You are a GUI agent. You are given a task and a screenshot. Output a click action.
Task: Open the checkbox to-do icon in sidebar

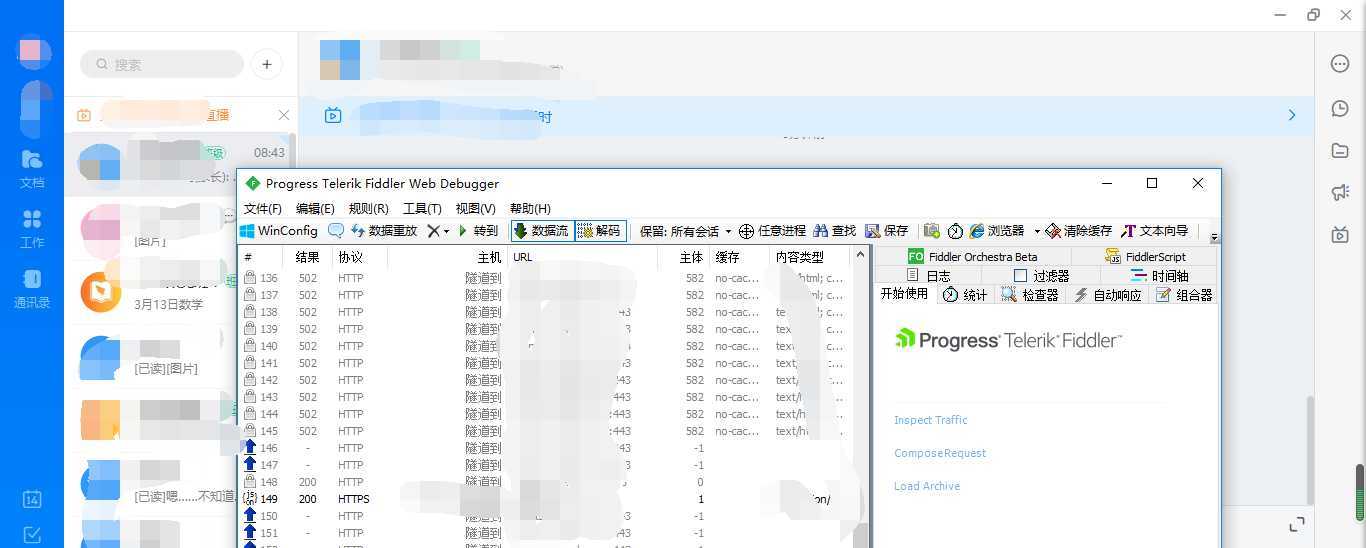point(32,534)
